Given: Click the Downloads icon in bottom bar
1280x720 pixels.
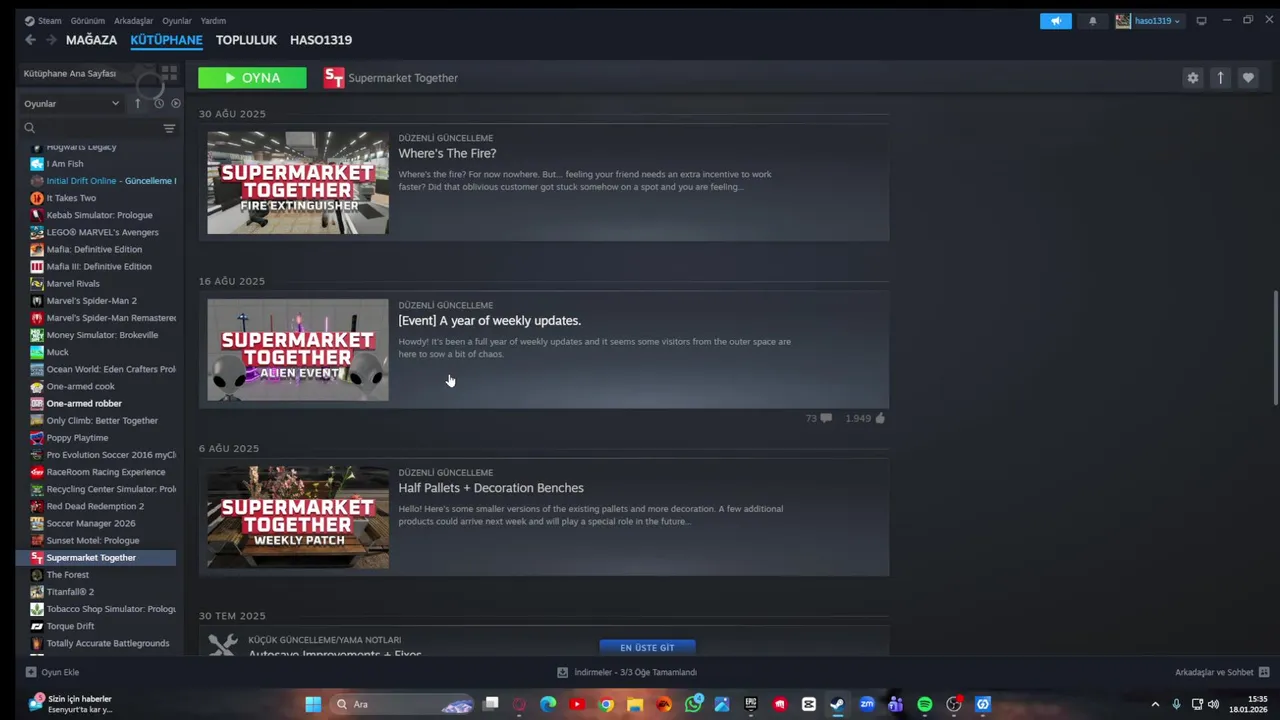Looking at the screenshot, I should [x=562, y=672].
